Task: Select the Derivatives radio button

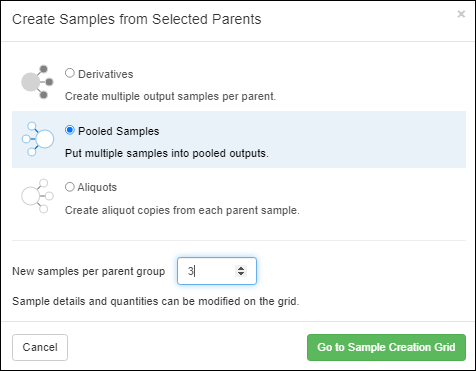Action: [x=70, y=73]
